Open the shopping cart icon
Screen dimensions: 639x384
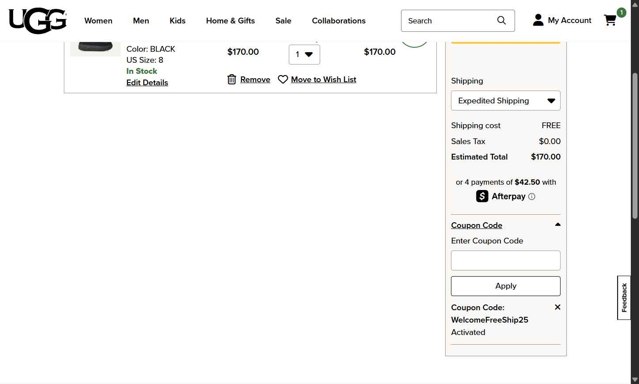coord(610,20)
